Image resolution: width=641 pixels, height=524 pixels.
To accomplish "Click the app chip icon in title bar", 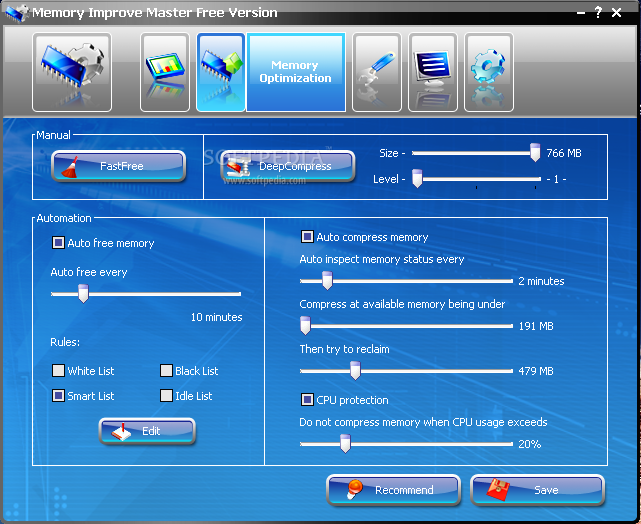I will (x=16, y=12).
